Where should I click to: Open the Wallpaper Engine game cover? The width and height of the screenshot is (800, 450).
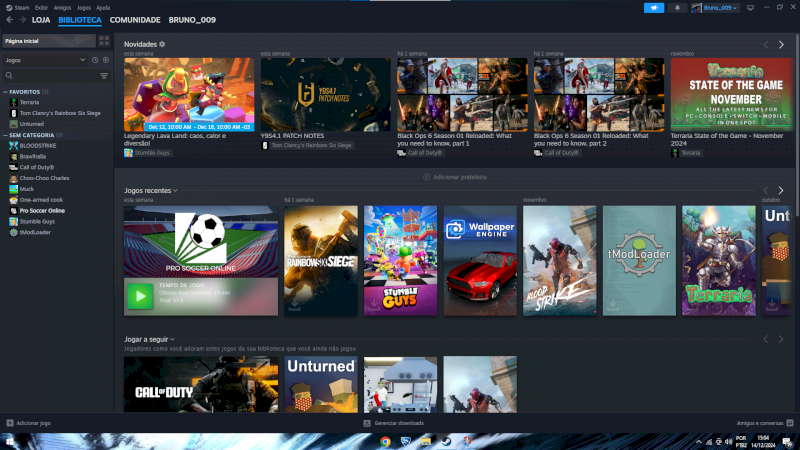point(480,261)
